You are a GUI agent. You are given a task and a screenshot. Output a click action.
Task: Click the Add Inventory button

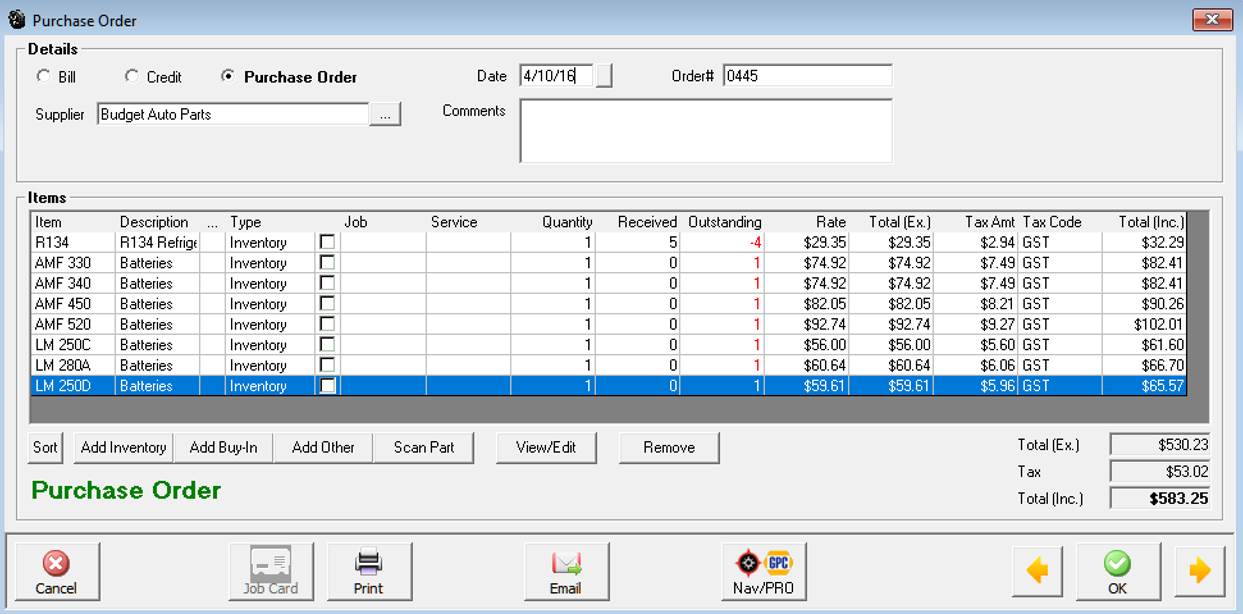(x=123, y=448)
